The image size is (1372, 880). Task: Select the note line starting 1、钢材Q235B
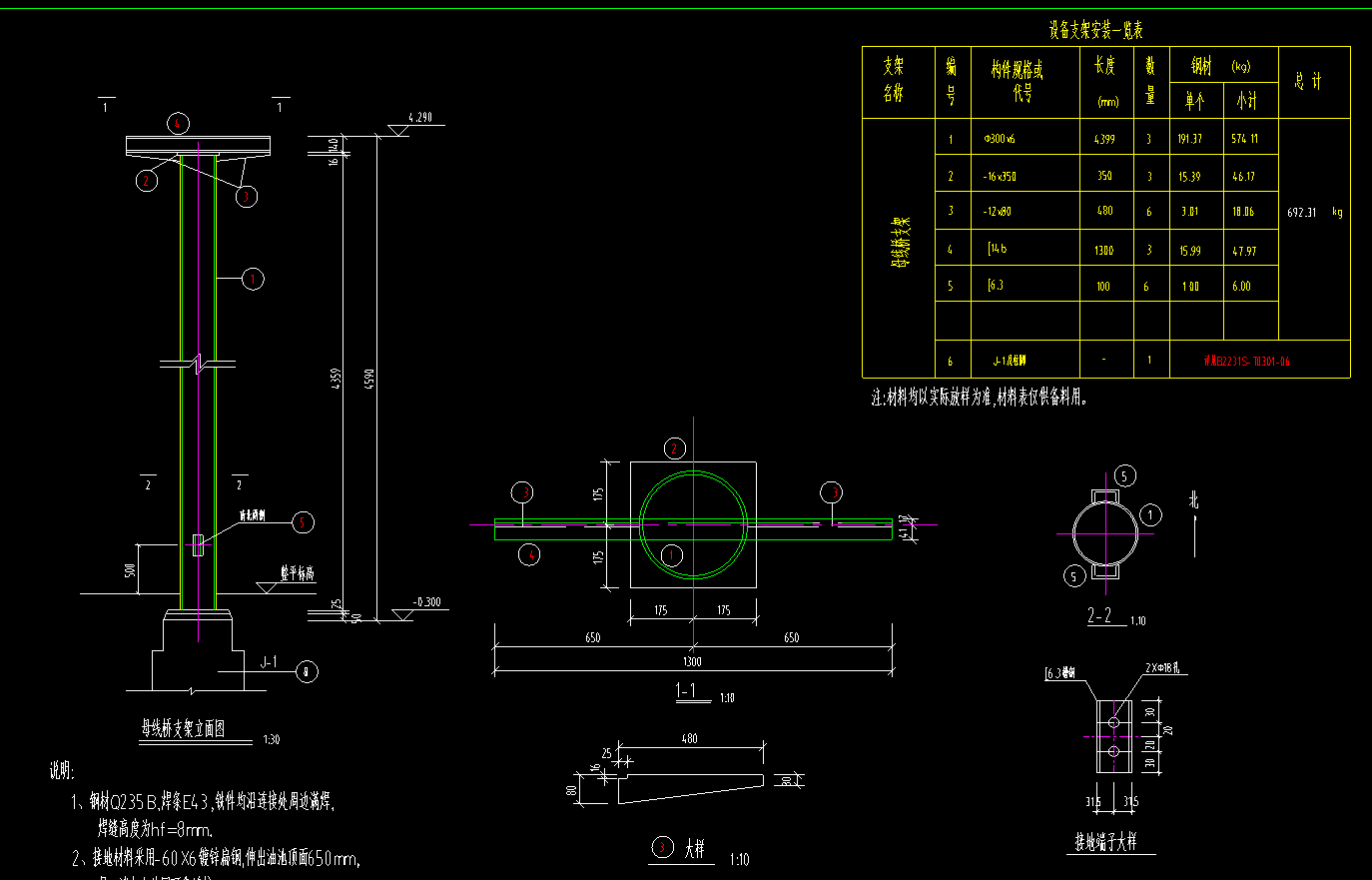[x=203, y=801]
